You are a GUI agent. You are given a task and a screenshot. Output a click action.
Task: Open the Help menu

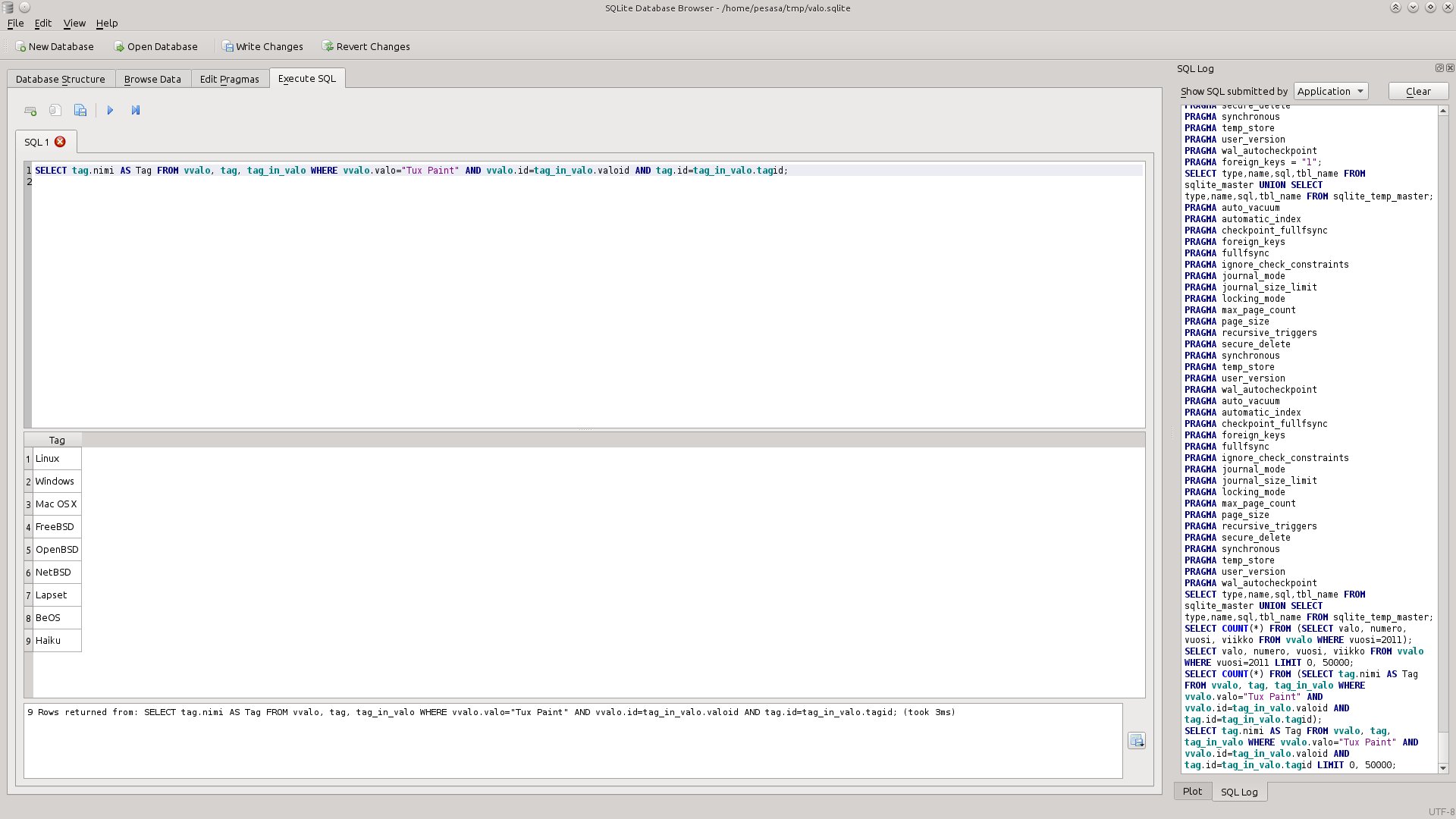pyautogui.click(x=107, y=24)
